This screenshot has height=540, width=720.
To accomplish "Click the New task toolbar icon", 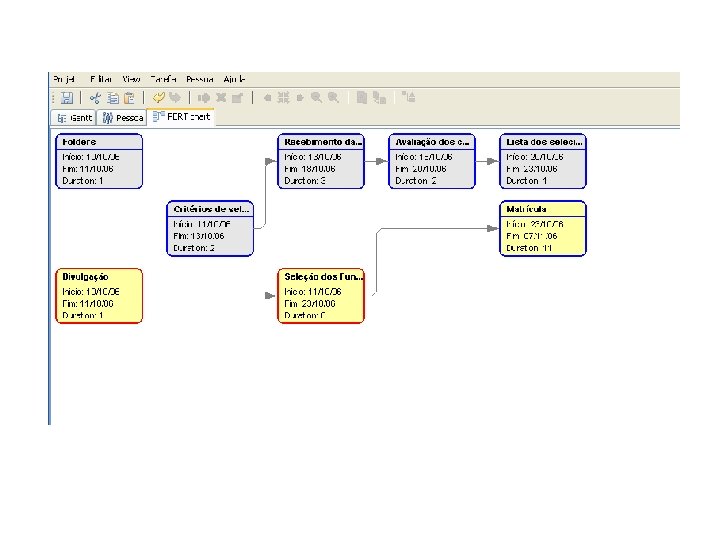I will [x=203, y=97].
